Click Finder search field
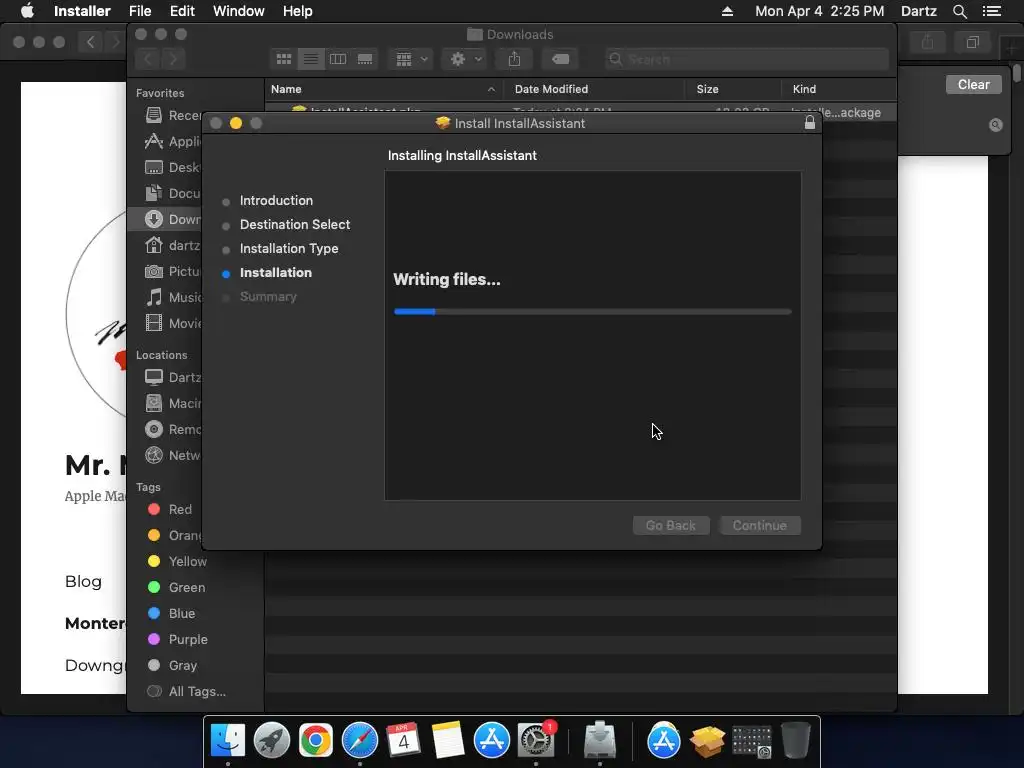1024x768 pixels. 746,59
